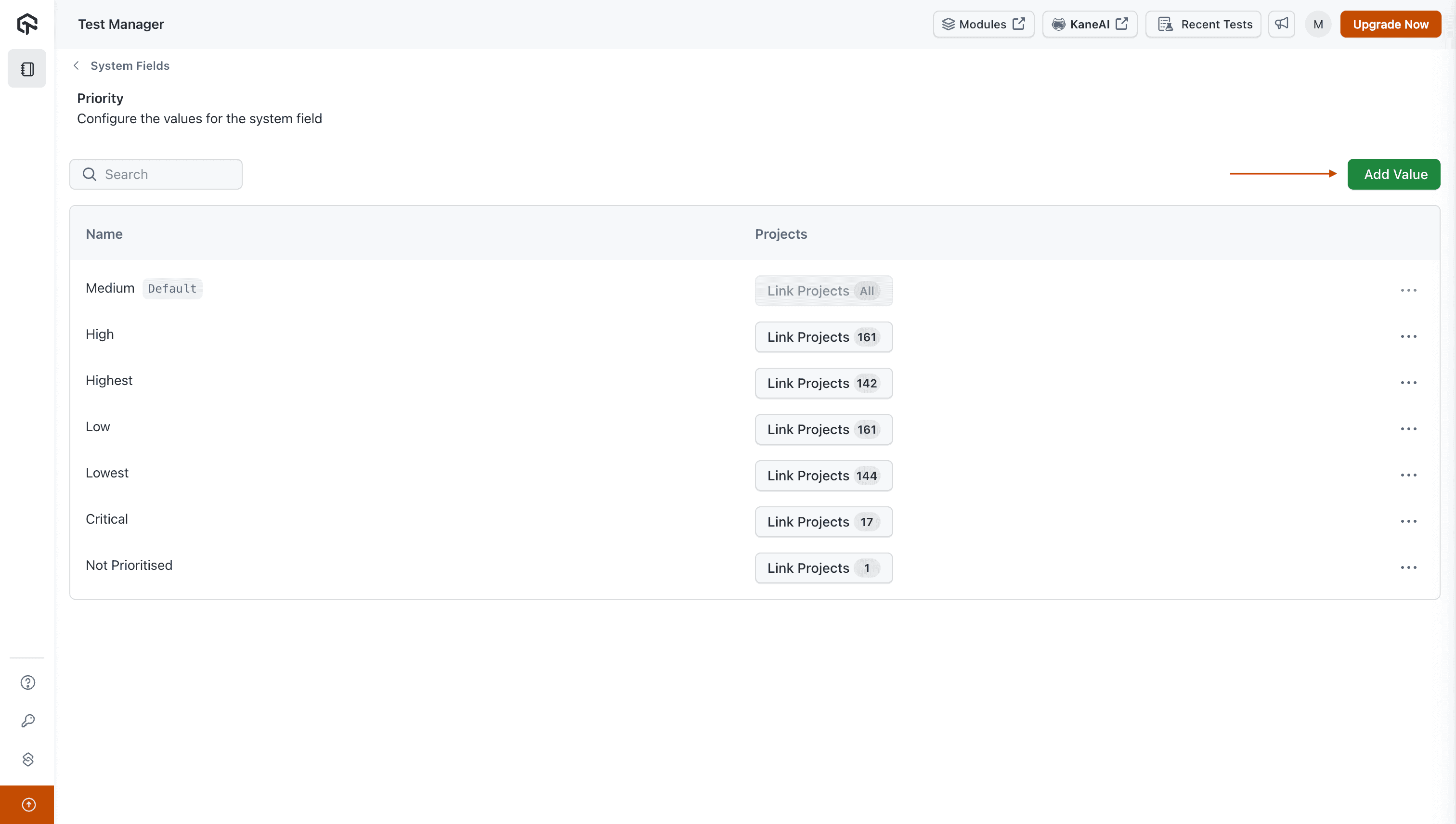Click the LambdaTest logo icon
1456x824 pixels.
pos(27,24)
